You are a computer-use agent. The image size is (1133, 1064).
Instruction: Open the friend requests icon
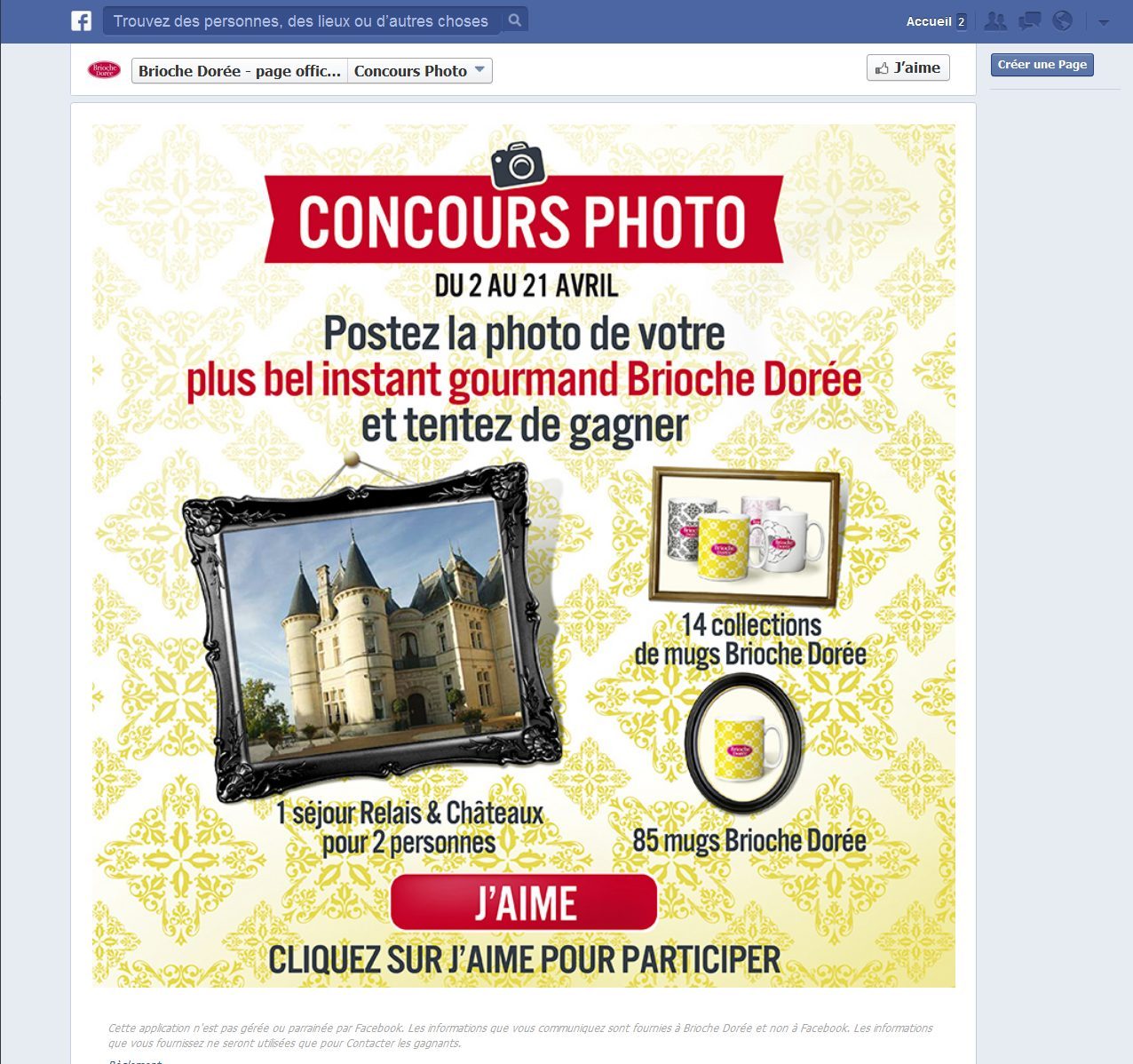[x=995, y=21]
